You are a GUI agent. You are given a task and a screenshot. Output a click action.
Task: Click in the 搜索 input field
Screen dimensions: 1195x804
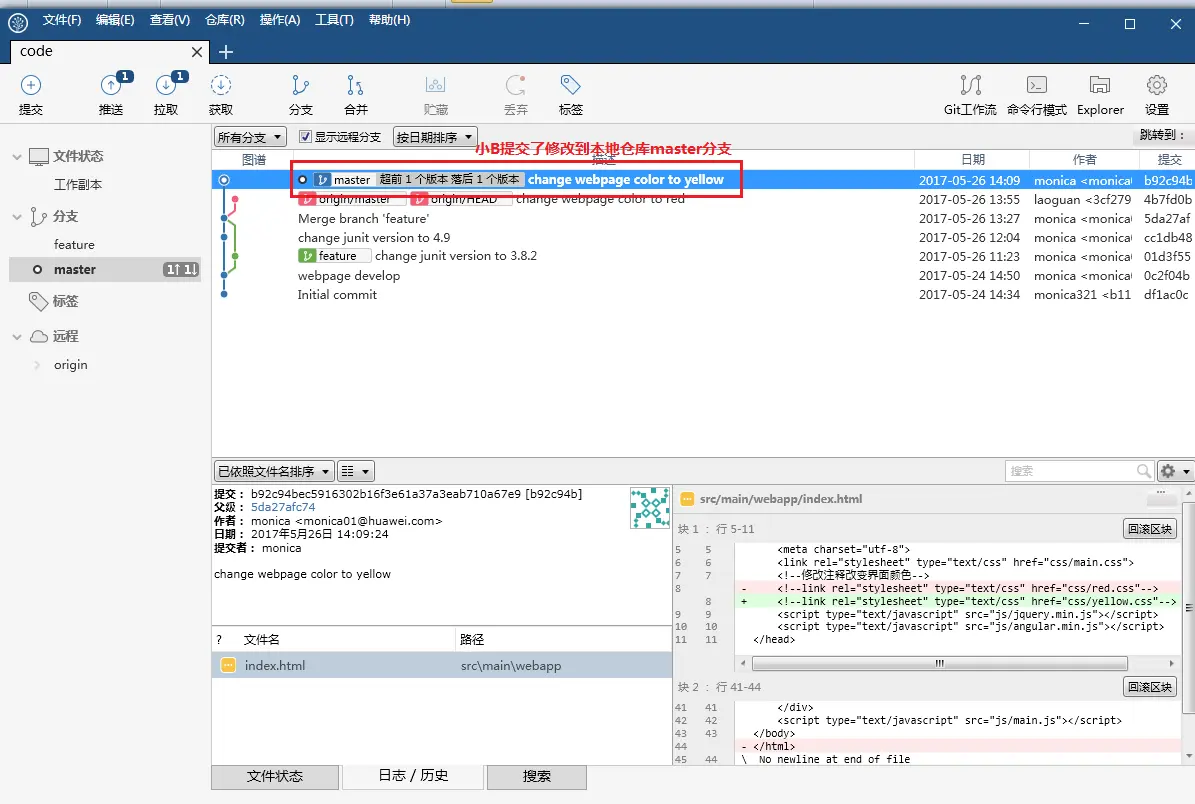point(1070,471)
